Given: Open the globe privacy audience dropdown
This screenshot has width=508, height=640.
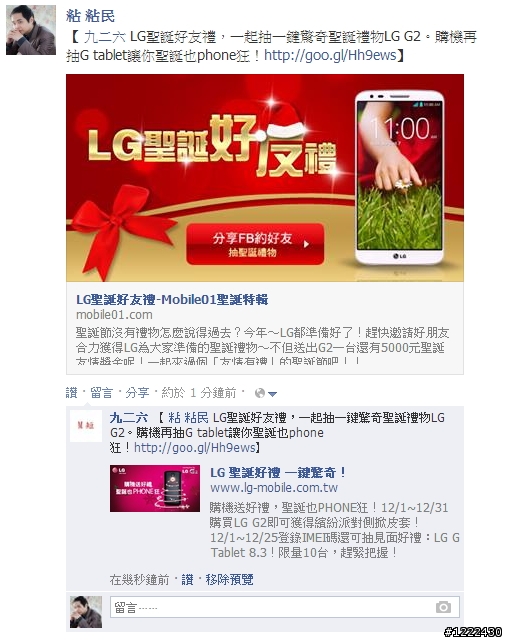Looking at the screenshot, I should tap(266, 393).
